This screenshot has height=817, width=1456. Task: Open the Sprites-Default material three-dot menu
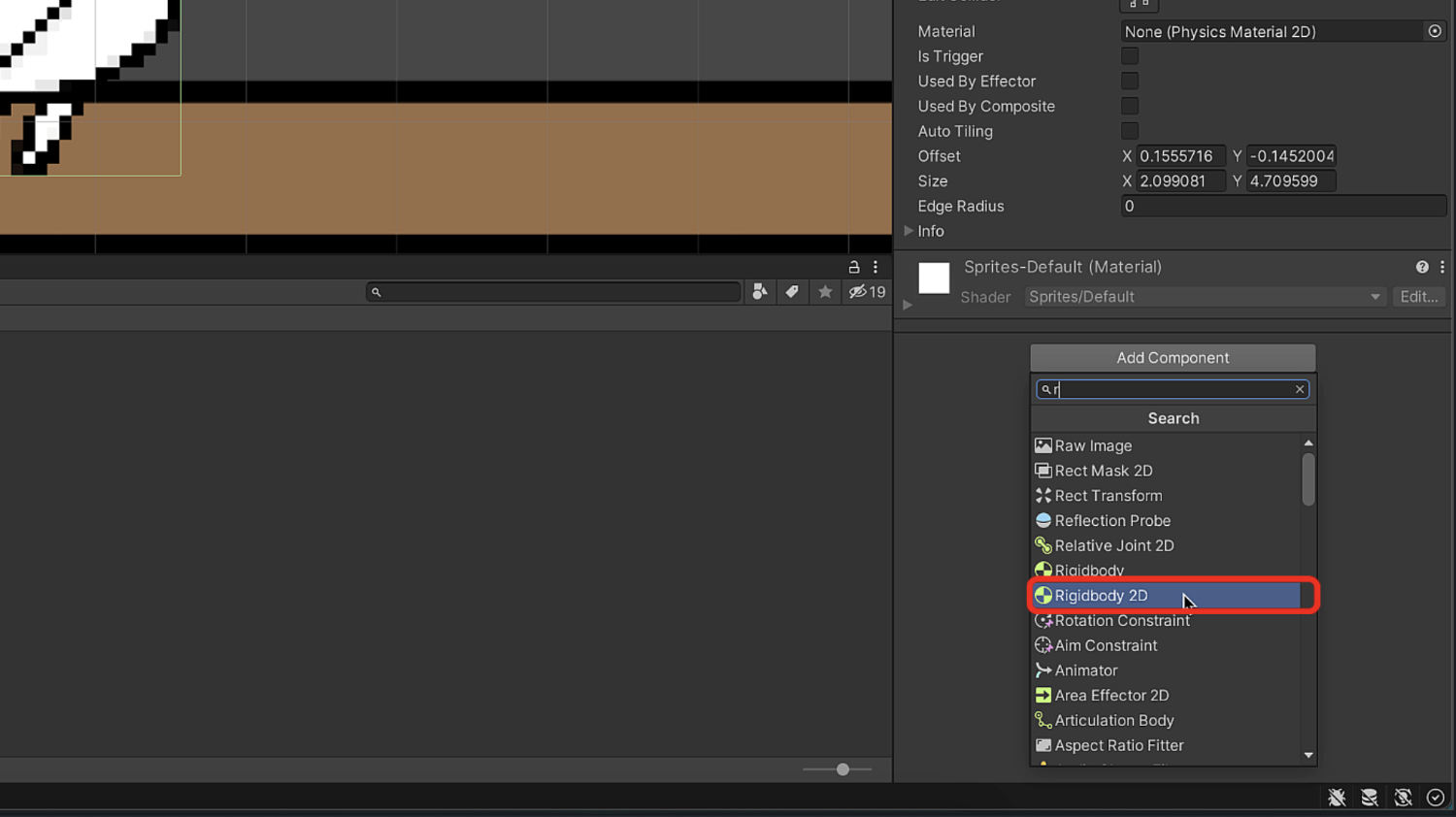(x=1442, y=267)
